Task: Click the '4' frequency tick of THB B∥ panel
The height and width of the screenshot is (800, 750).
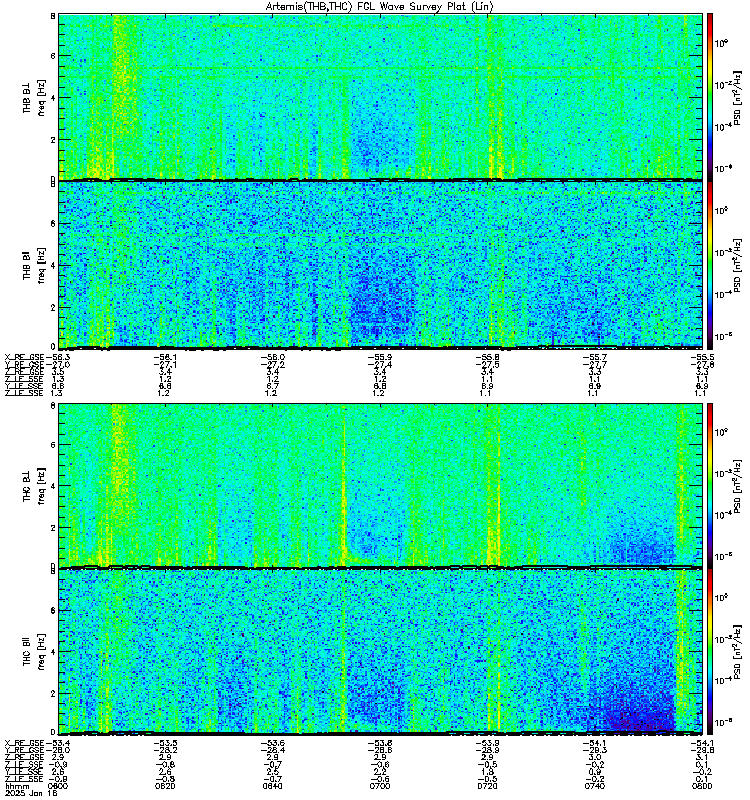Action: [53, 265]
